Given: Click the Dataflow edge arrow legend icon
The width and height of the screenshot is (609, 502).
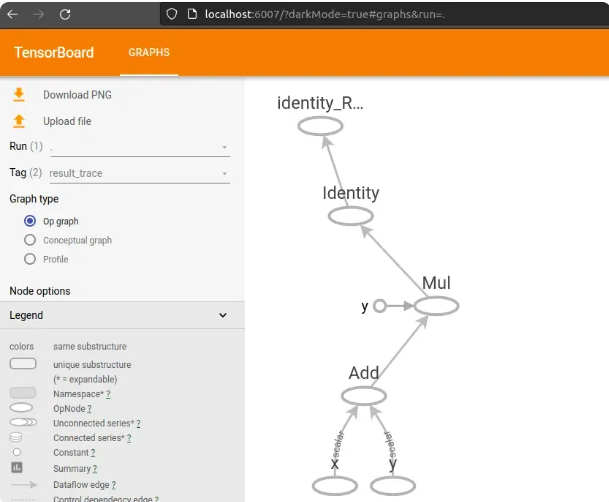Looking at the screenshot, I should [x=24, y=485].
